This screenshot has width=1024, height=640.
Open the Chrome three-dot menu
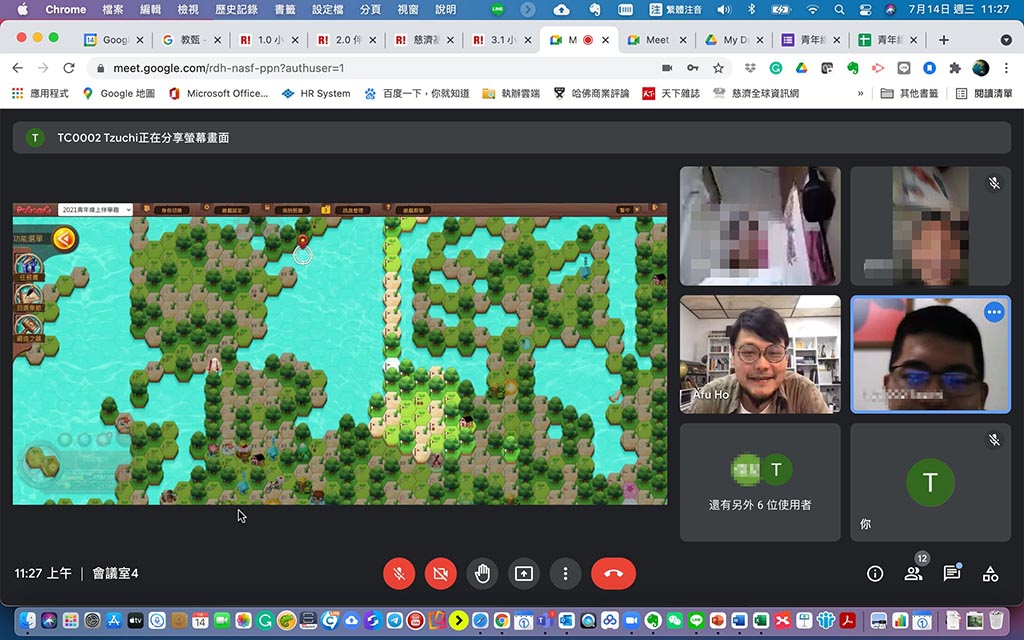[x=1006, y=68]
